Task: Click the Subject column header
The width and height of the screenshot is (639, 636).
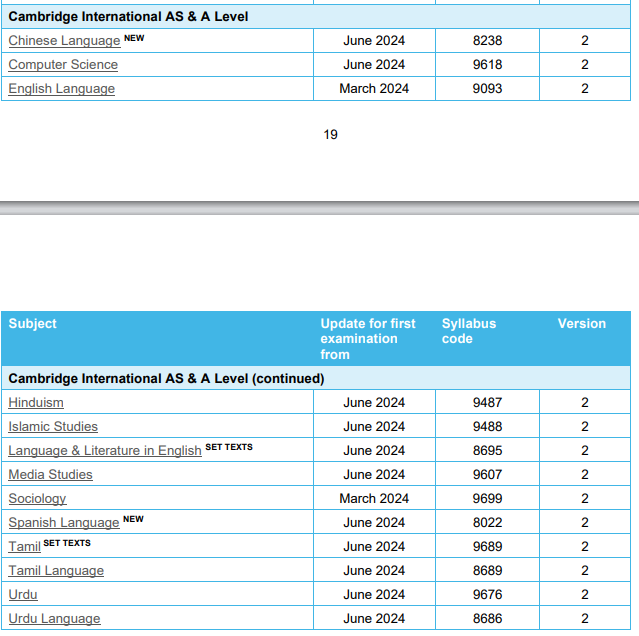Action: coord(33,324)
